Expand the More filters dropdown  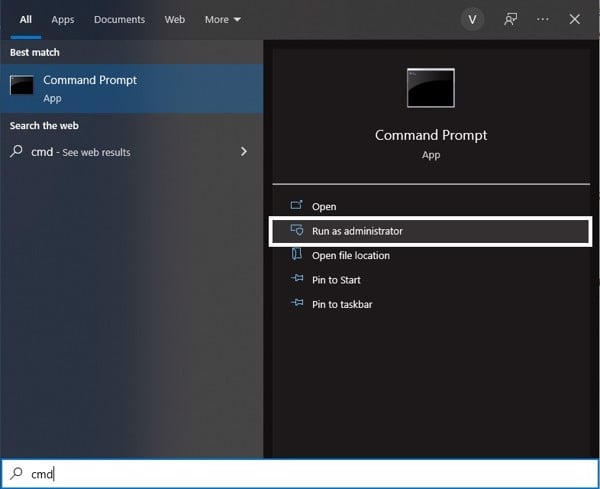pos(223,20)
